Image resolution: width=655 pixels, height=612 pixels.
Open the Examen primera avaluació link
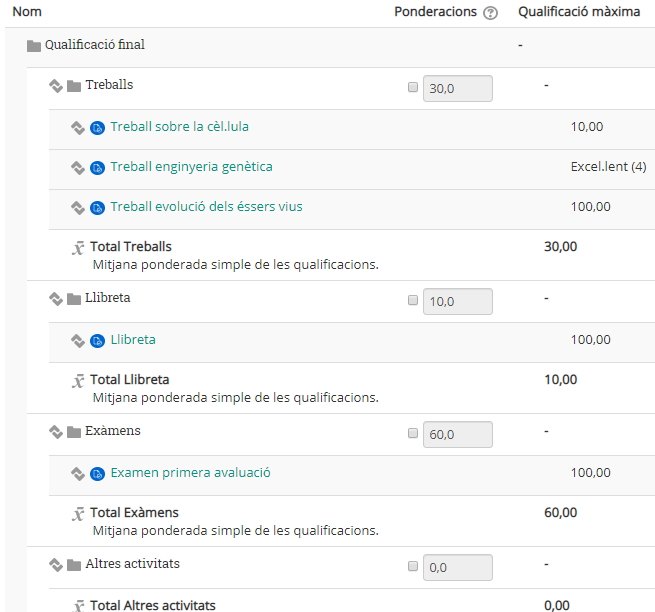coord(190,472)
